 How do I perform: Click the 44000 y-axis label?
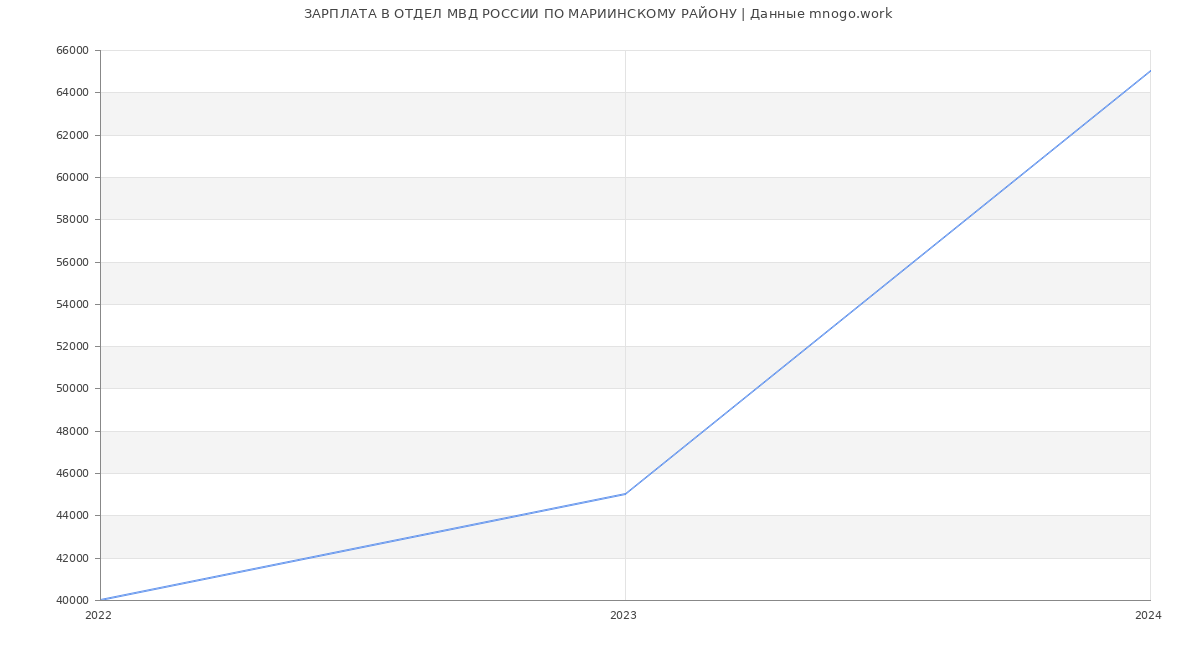coord(72,516)
